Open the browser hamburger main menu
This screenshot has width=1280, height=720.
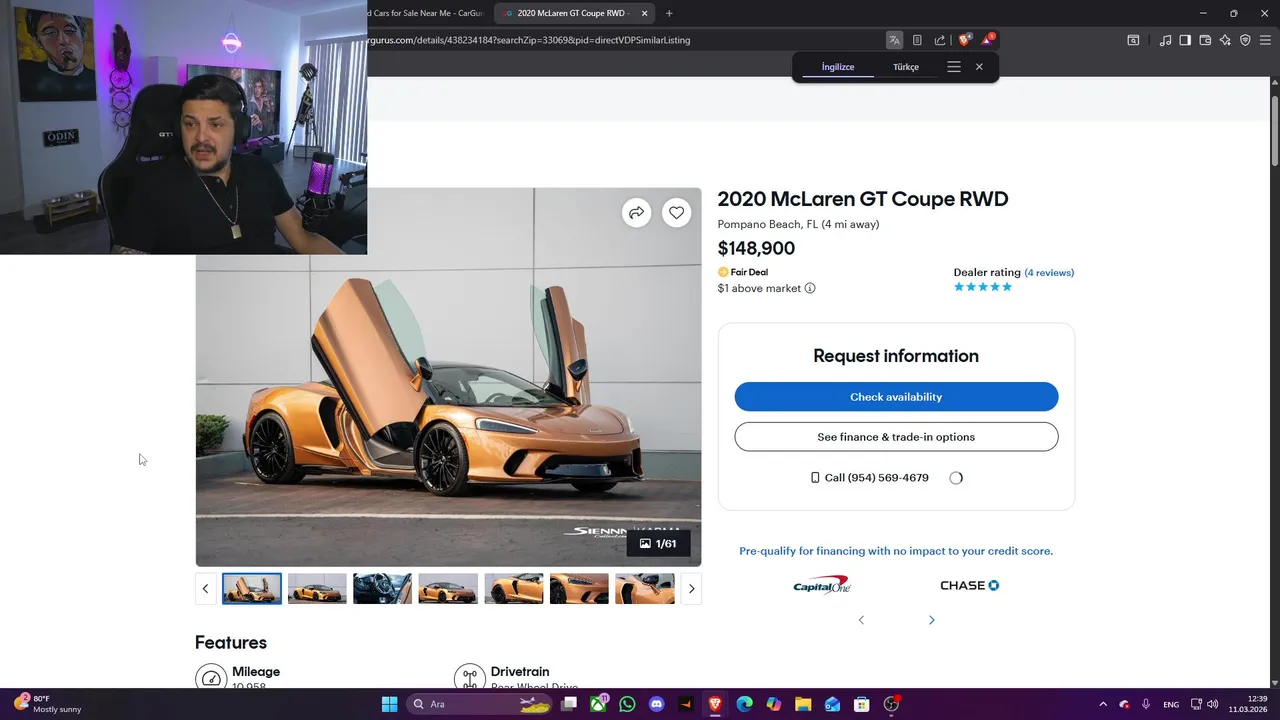tap(1266, 40)
